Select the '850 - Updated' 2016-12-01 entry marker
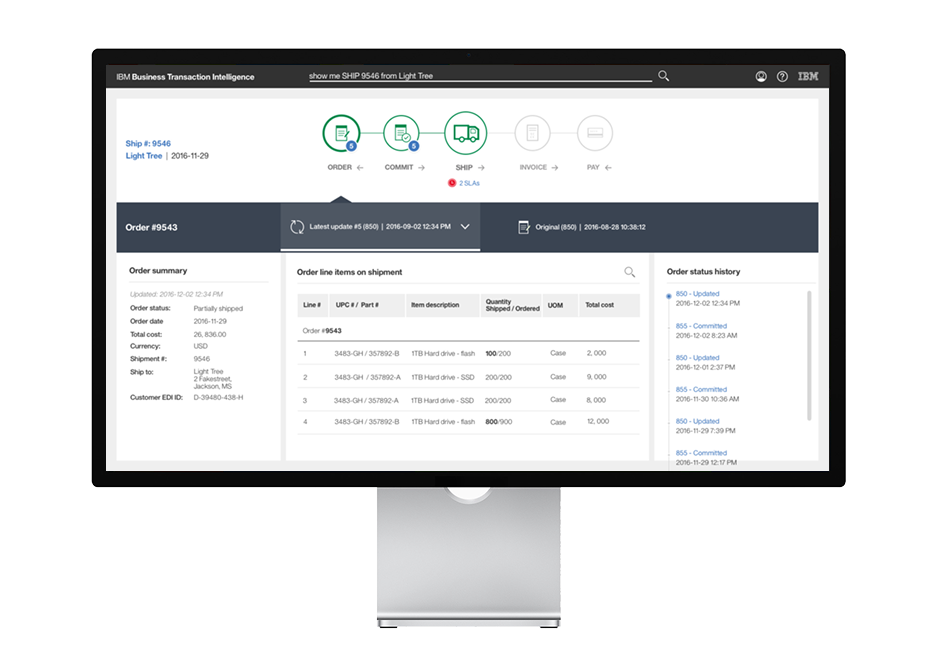 [668, 359]
